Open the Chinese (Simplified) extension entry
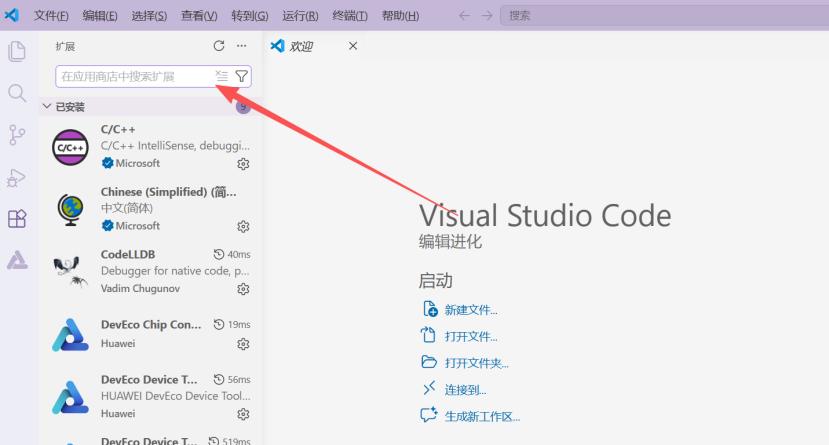829x445 pixels. (x=151, y=209)
